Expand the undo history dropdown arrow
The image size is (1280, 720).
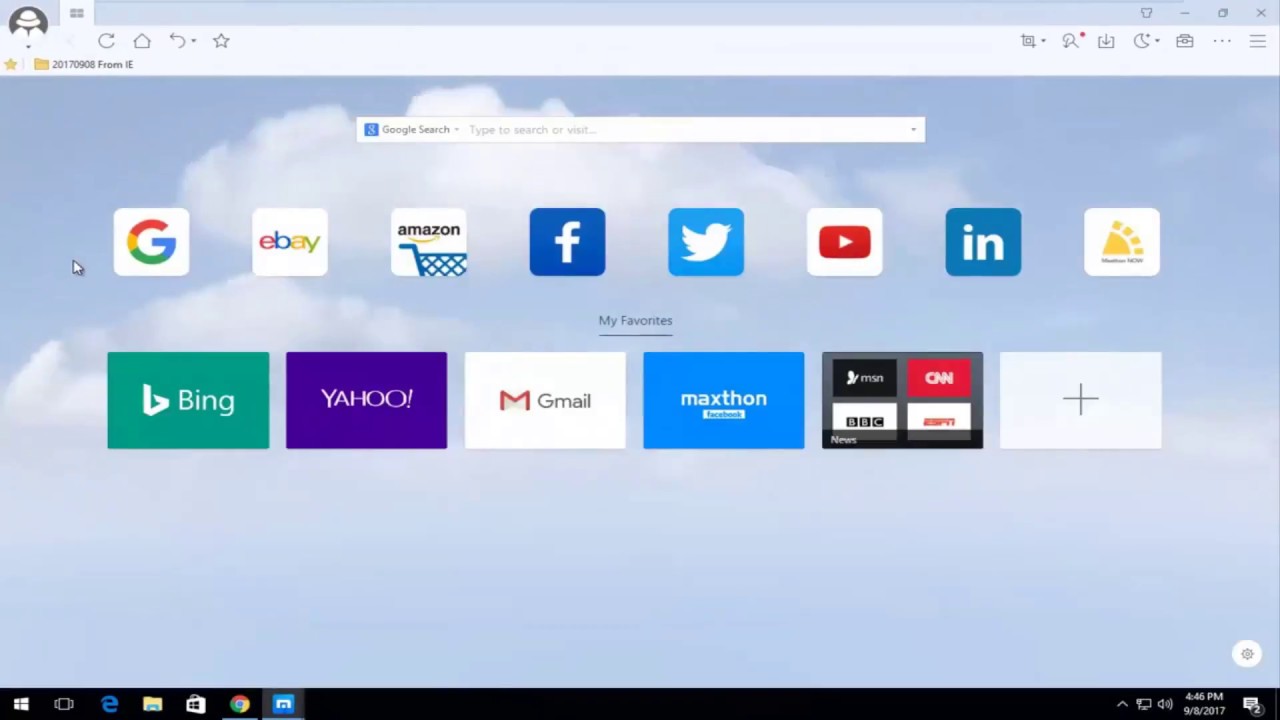tap(193, 41)
